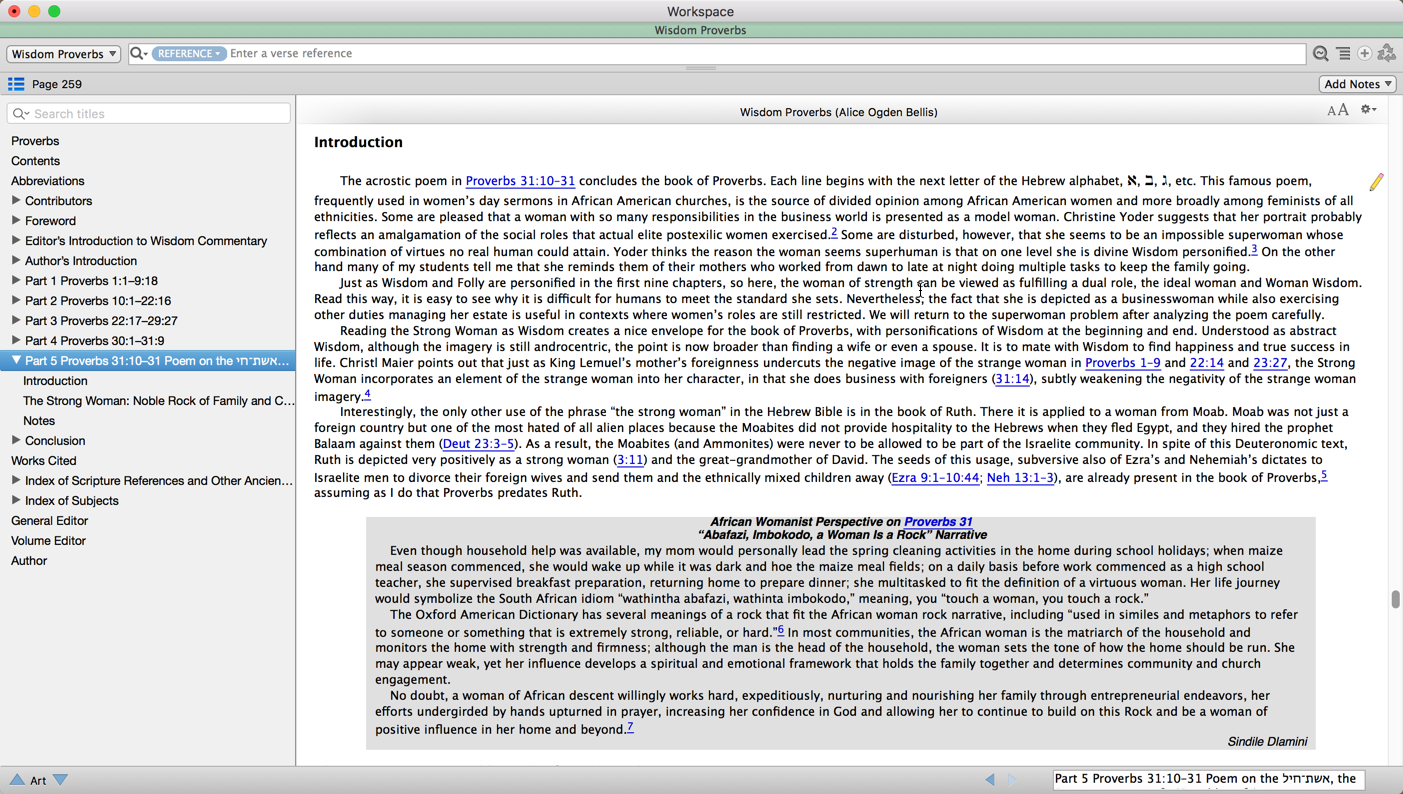The height and width of the screenshot is (794, 1403).
Task: Open the REFERENCE search type dropdown
Action: point(189,54)
